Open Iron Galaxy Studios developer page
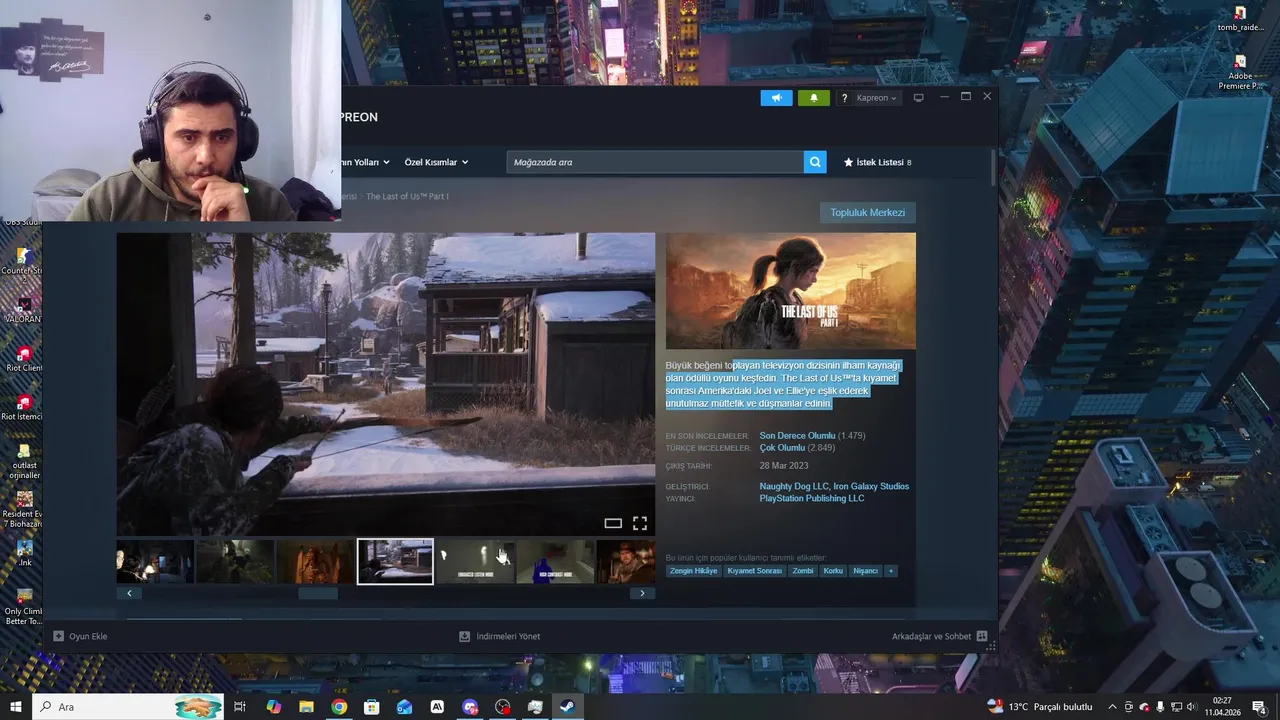The image size is (1280, 720). click(871, 486)
